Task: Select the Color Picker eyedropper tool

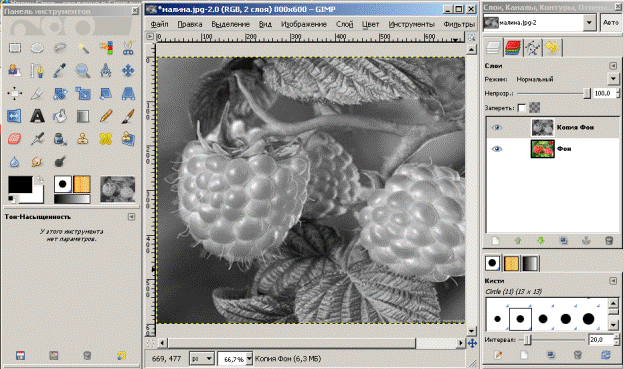Action: [x=60, y=71]
